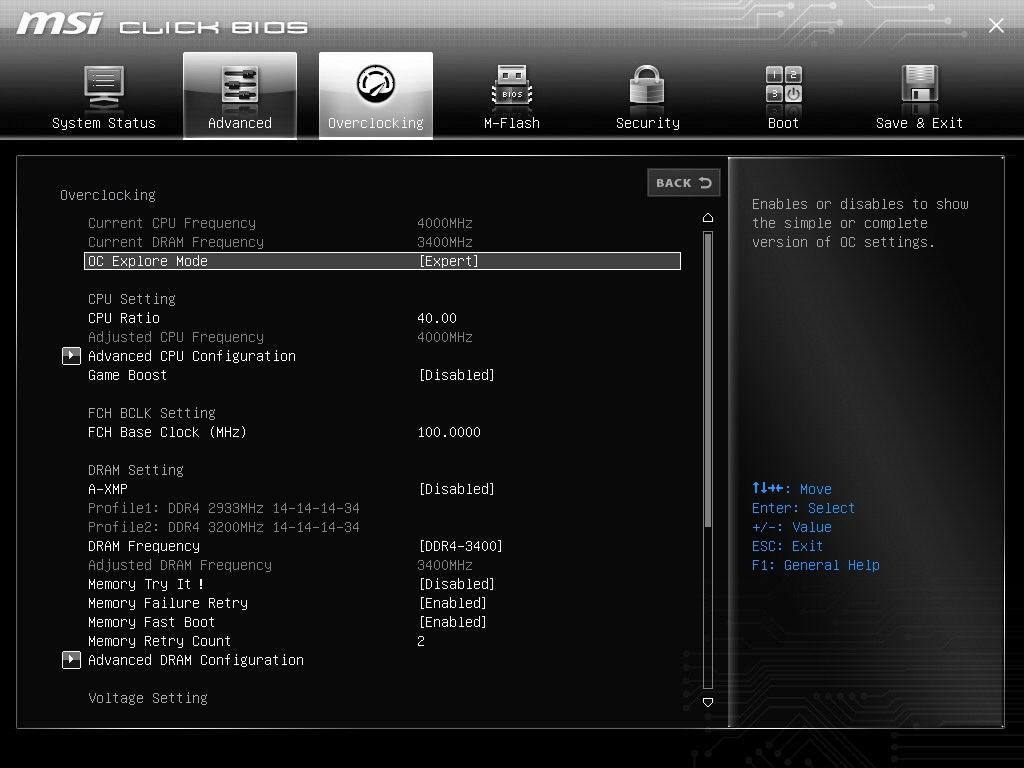Click the DRAM Setting section heading

(136, 470)
